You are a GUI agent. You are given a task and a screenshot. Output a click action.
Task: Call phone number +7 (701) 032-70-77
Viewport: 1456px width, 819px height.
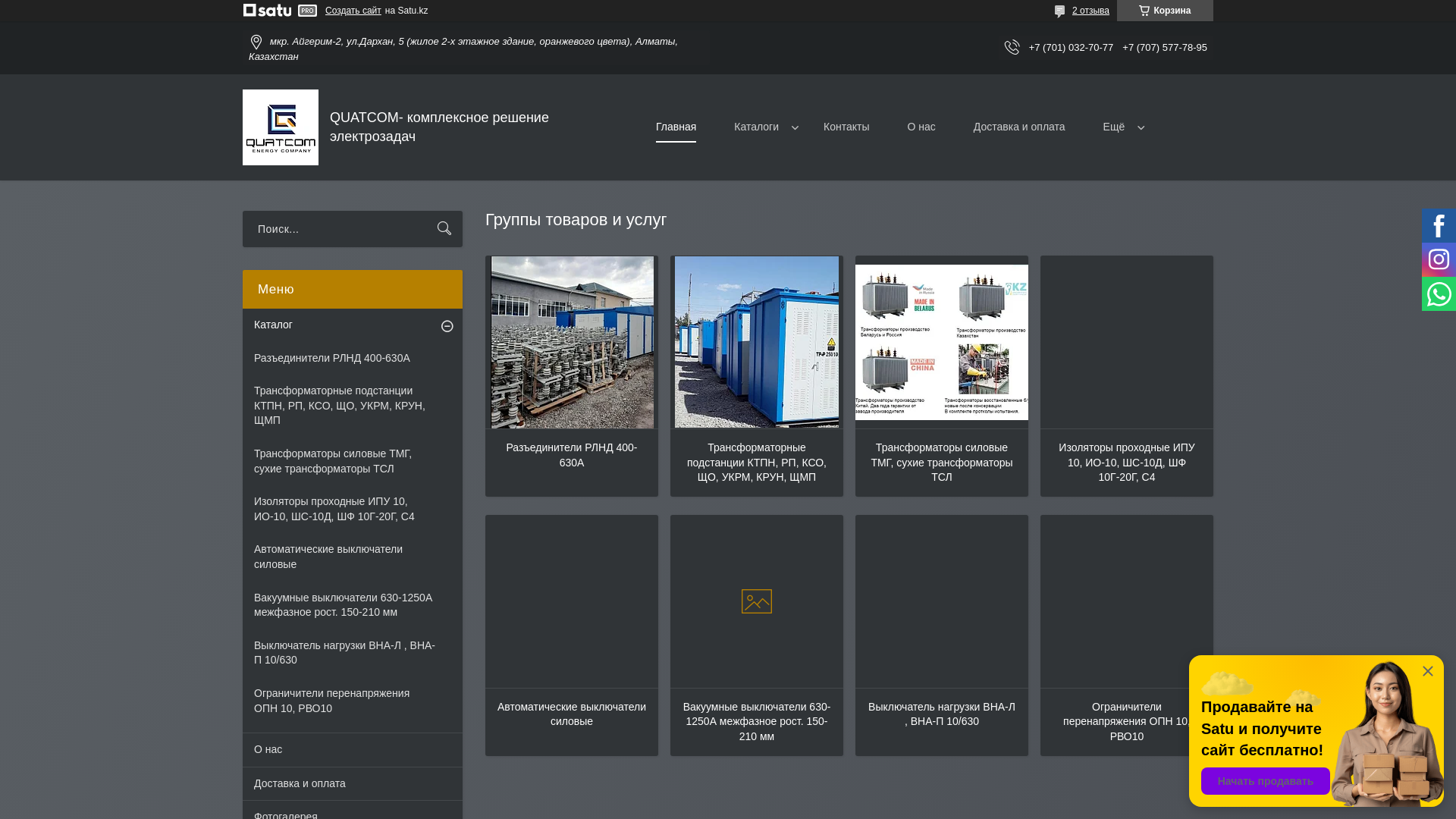1071,47
